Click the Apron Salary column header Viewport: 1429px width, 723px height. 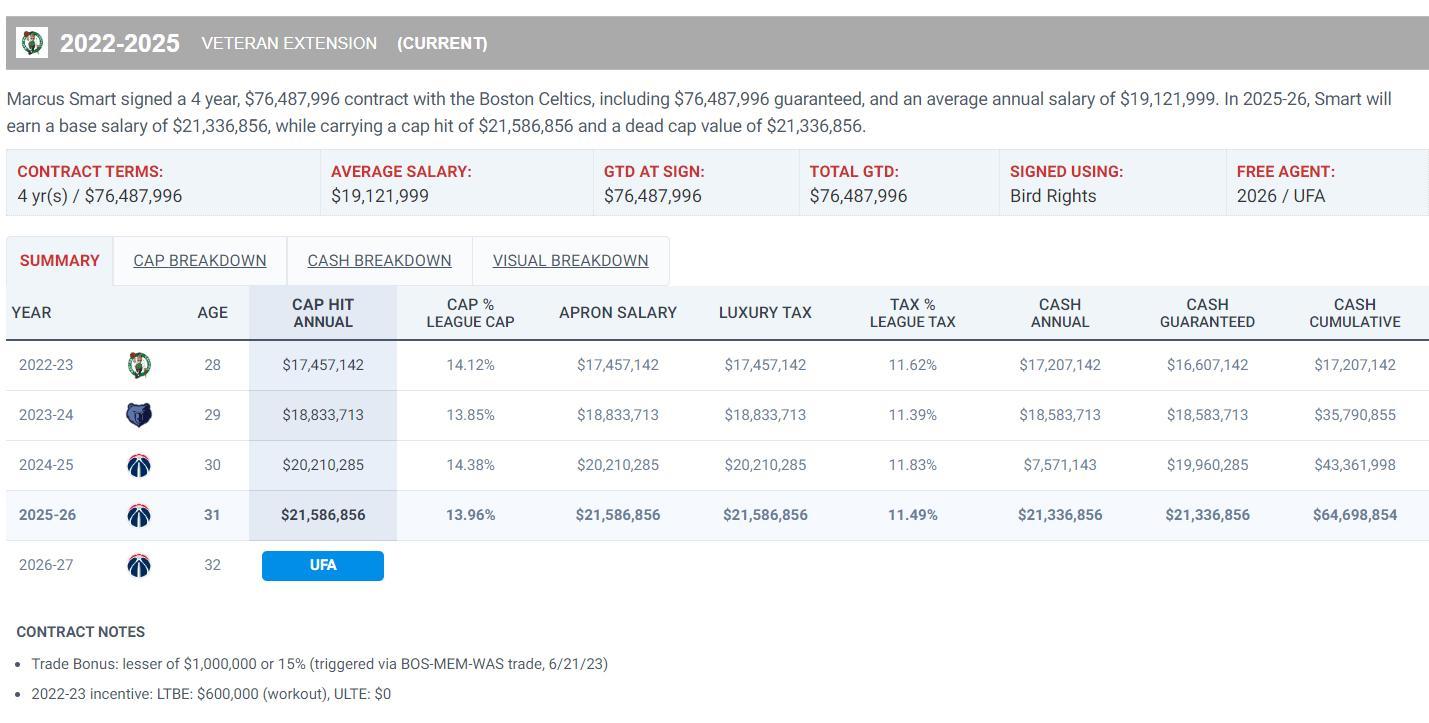(x=618, y=313)
